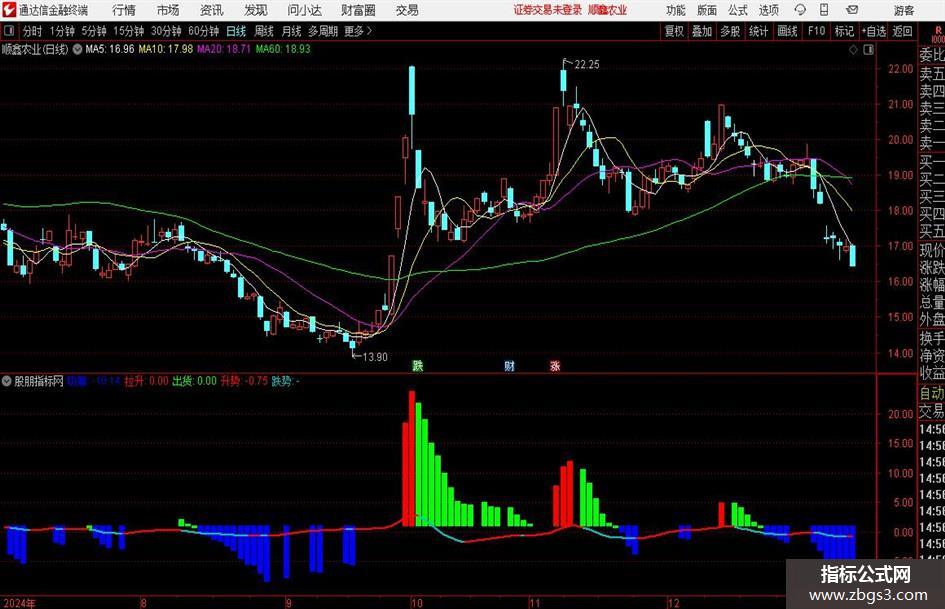The height and width of the screenshot is (609, 945).
Task: Click the 证券交易未登录 login link
Action: click(x=547, y=10)
